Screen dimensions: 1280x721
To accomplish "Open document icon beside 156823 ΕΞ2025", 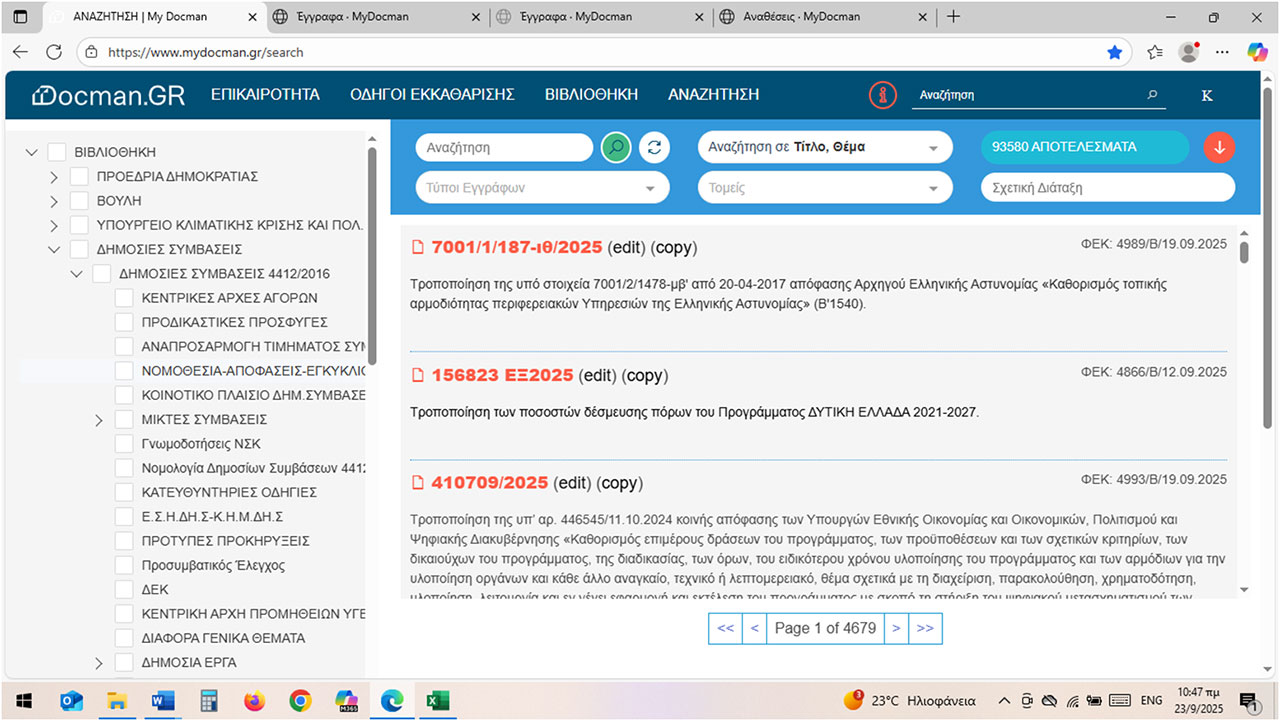I will tap(419, 376).
